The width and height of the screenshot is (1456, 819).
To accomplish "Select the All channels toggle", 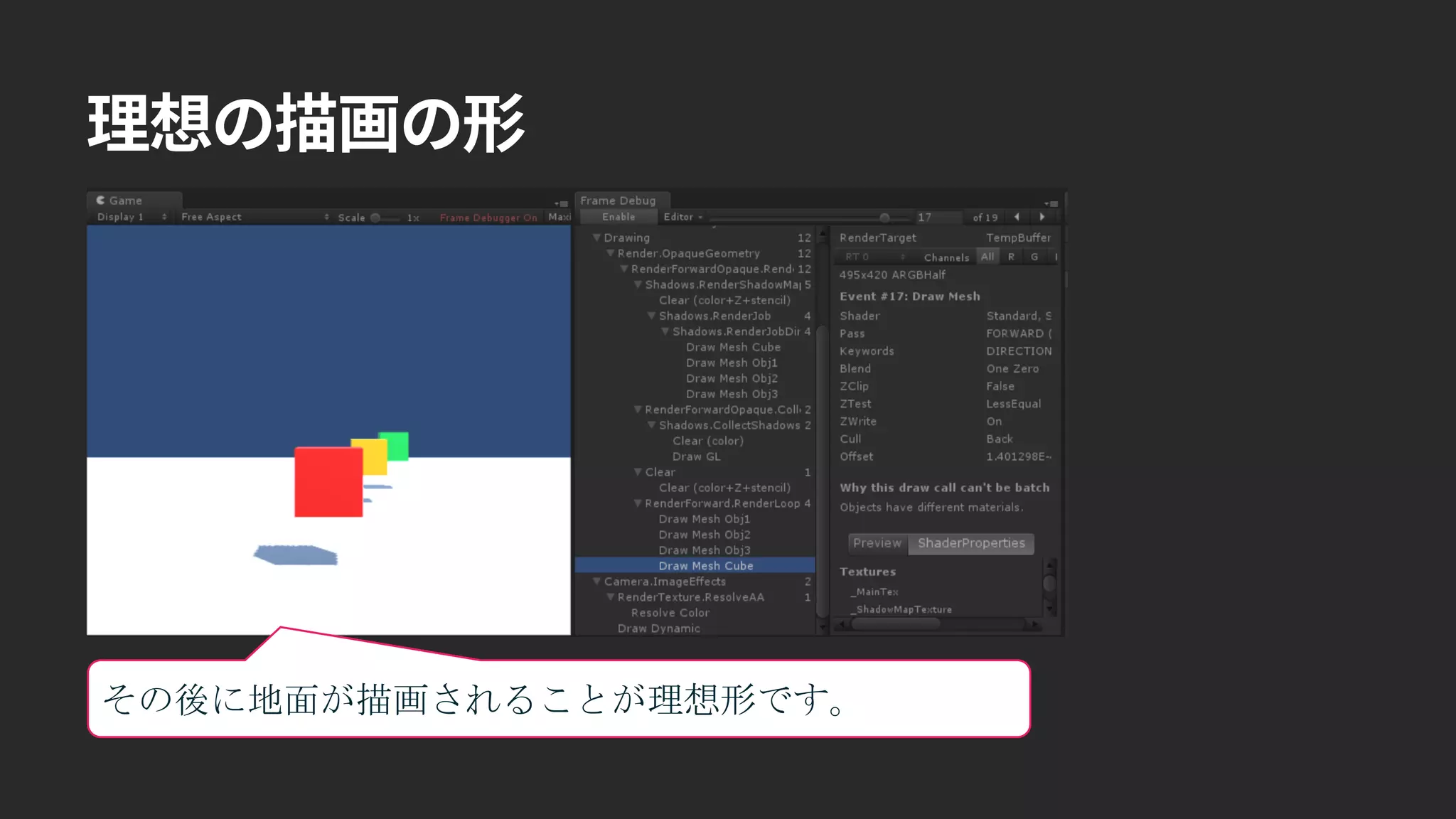I will coord(987,257).
